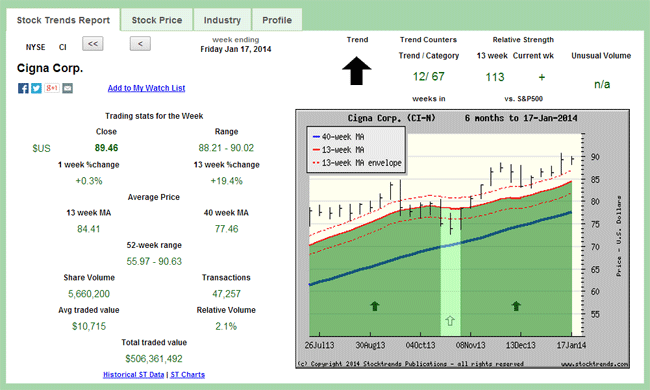Select avg traded value $10,715
Viewport: 650px width, 390px height.
point(89,326)
